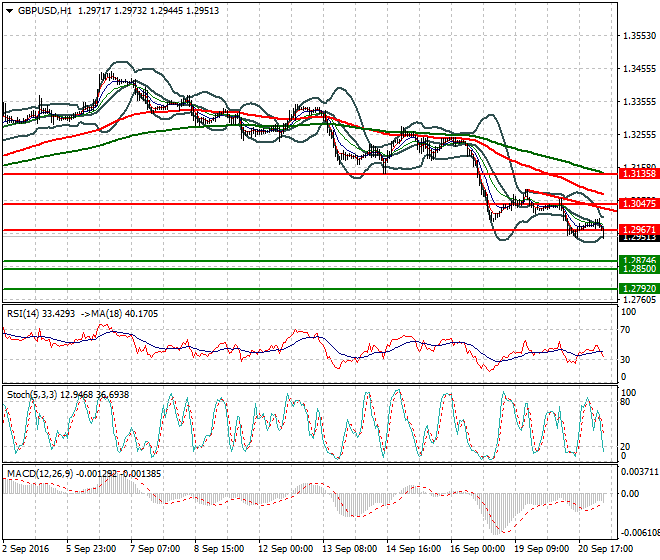
Task: Select the green 1.27920 price level label
Action: (x=639, y=288)
